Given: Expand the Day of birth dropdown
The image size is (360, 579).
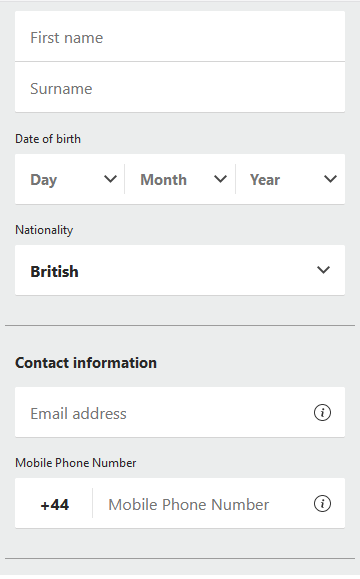Looking at the screenshot, I should click(70, 179).
